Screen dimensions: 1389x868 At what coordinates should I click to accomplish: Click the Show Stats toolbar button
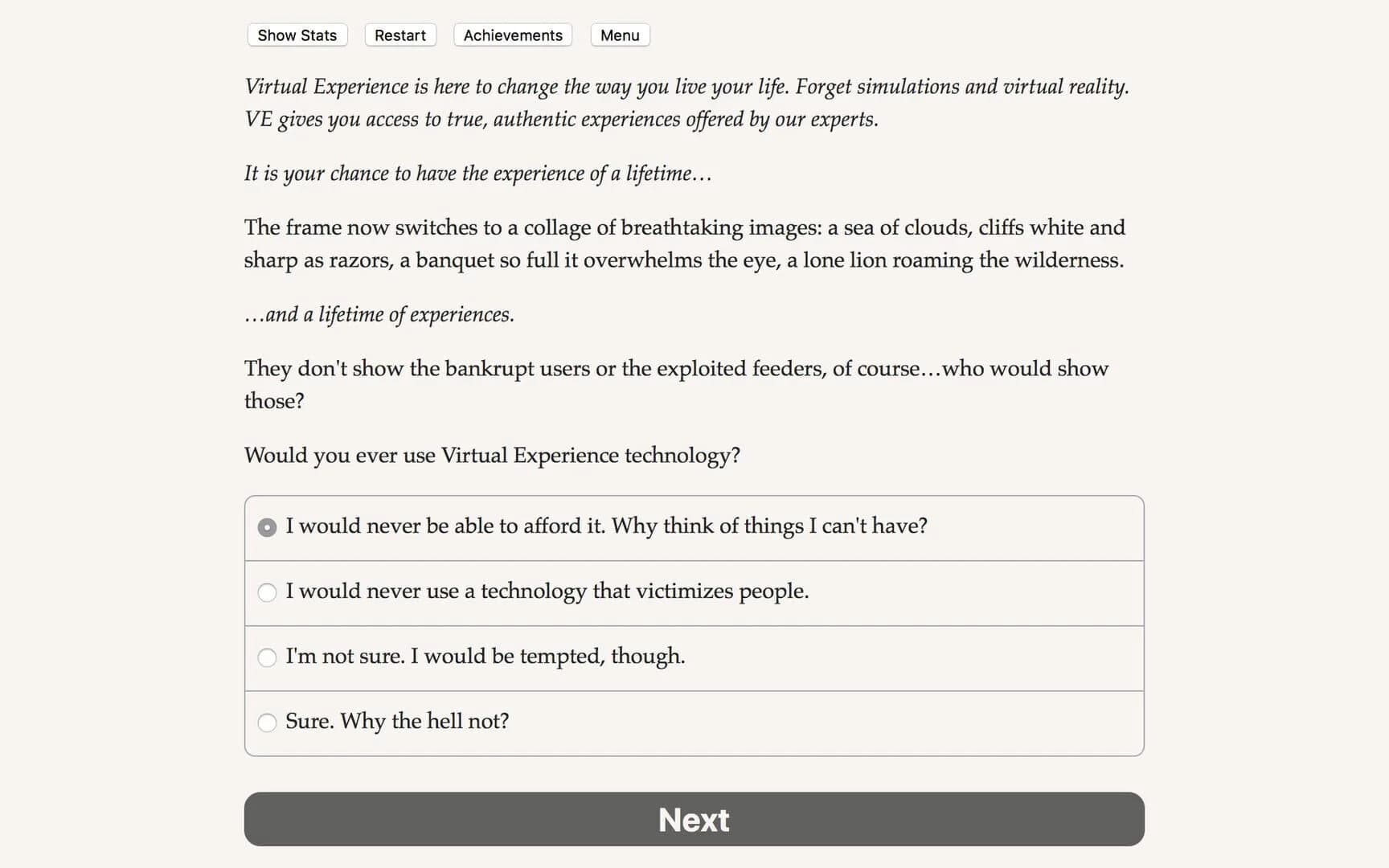297,35
